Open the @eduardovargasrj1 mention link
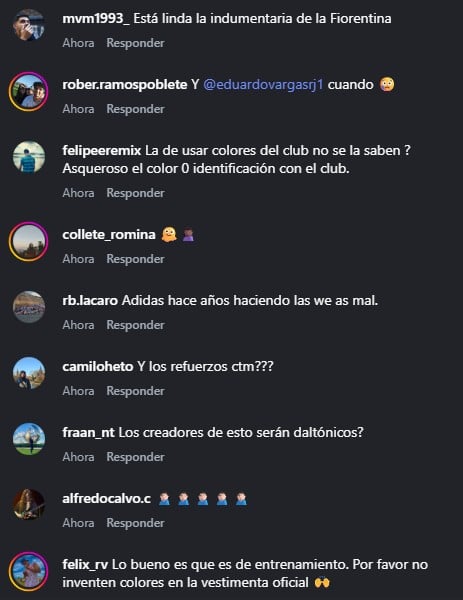The width and height of the screenshot is (463, 600). pos(263,85)
